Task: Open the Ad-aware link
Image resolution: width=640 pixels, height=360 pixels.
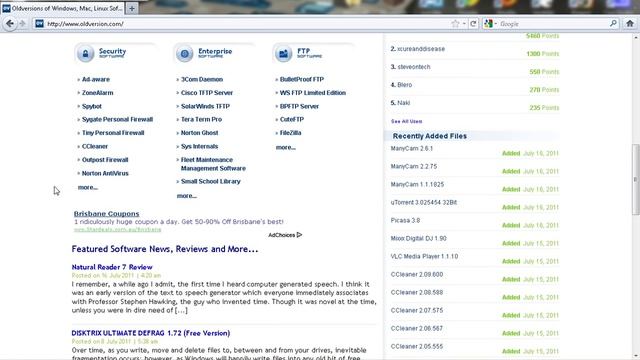Action: coord(96,79)
